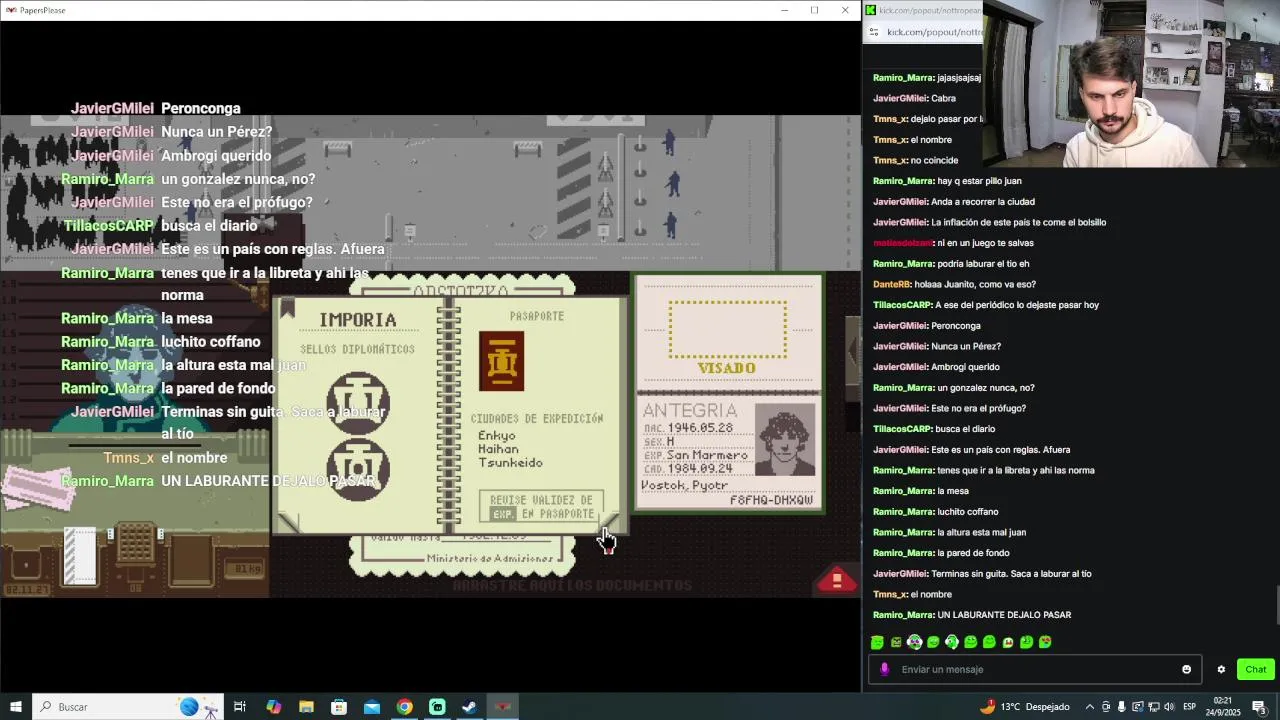Click the 'Revise validez de exp. en pasaporte' box

coord(541,507)
